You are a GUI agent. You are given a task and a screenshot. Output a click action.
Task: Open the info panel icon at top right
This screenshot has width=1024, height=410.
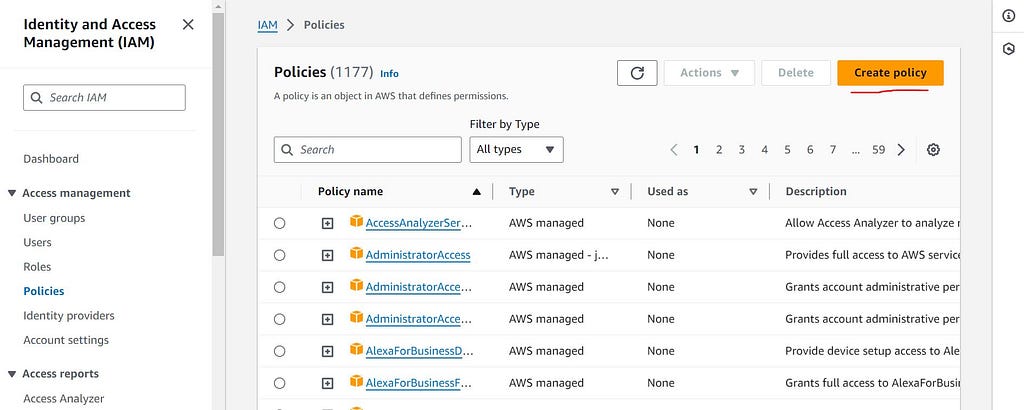(x=1009, y=16)
